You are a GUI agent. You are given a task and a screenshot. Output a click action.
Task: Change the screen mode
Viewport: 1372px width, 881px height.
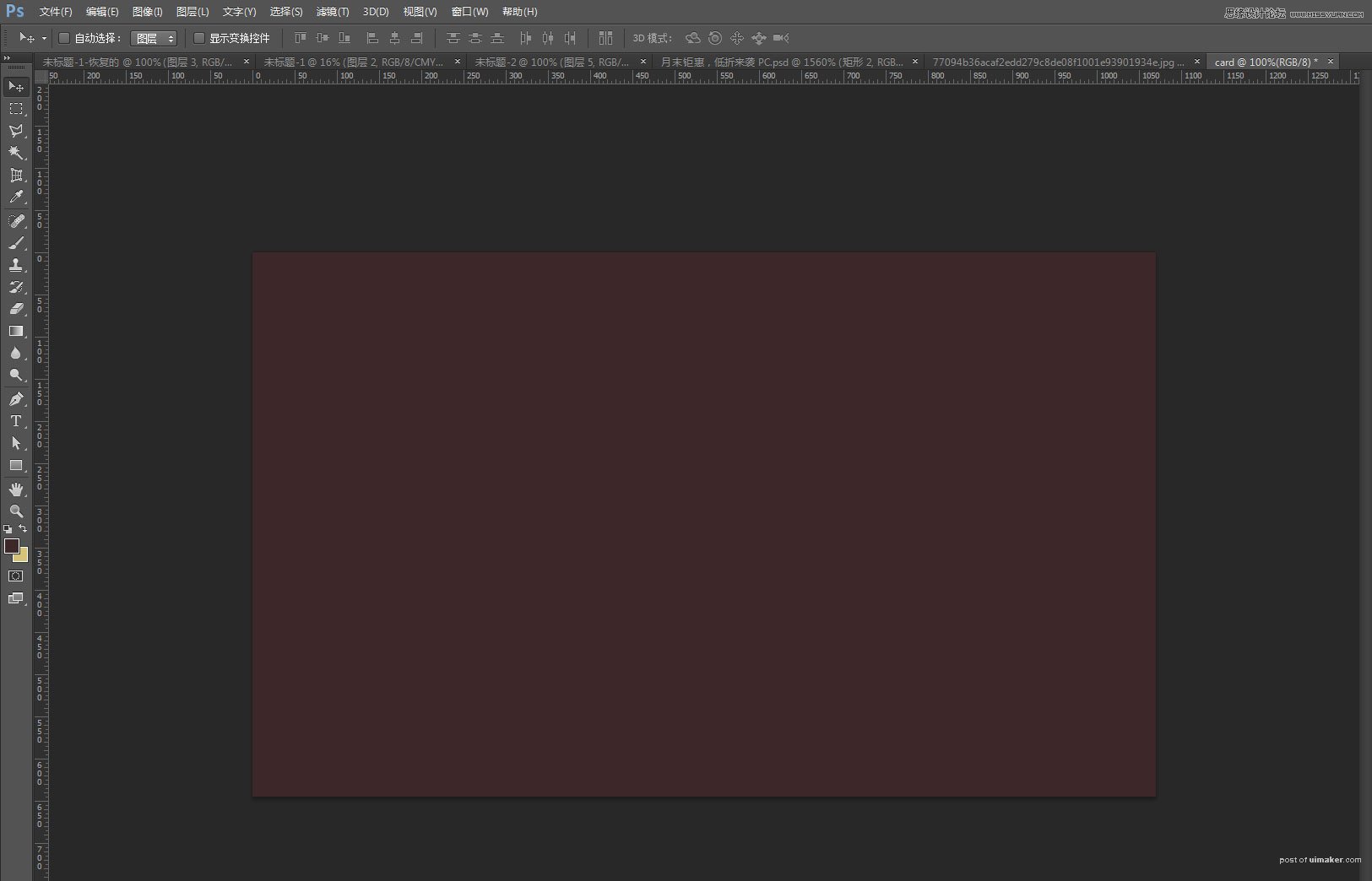coord(16,598)
